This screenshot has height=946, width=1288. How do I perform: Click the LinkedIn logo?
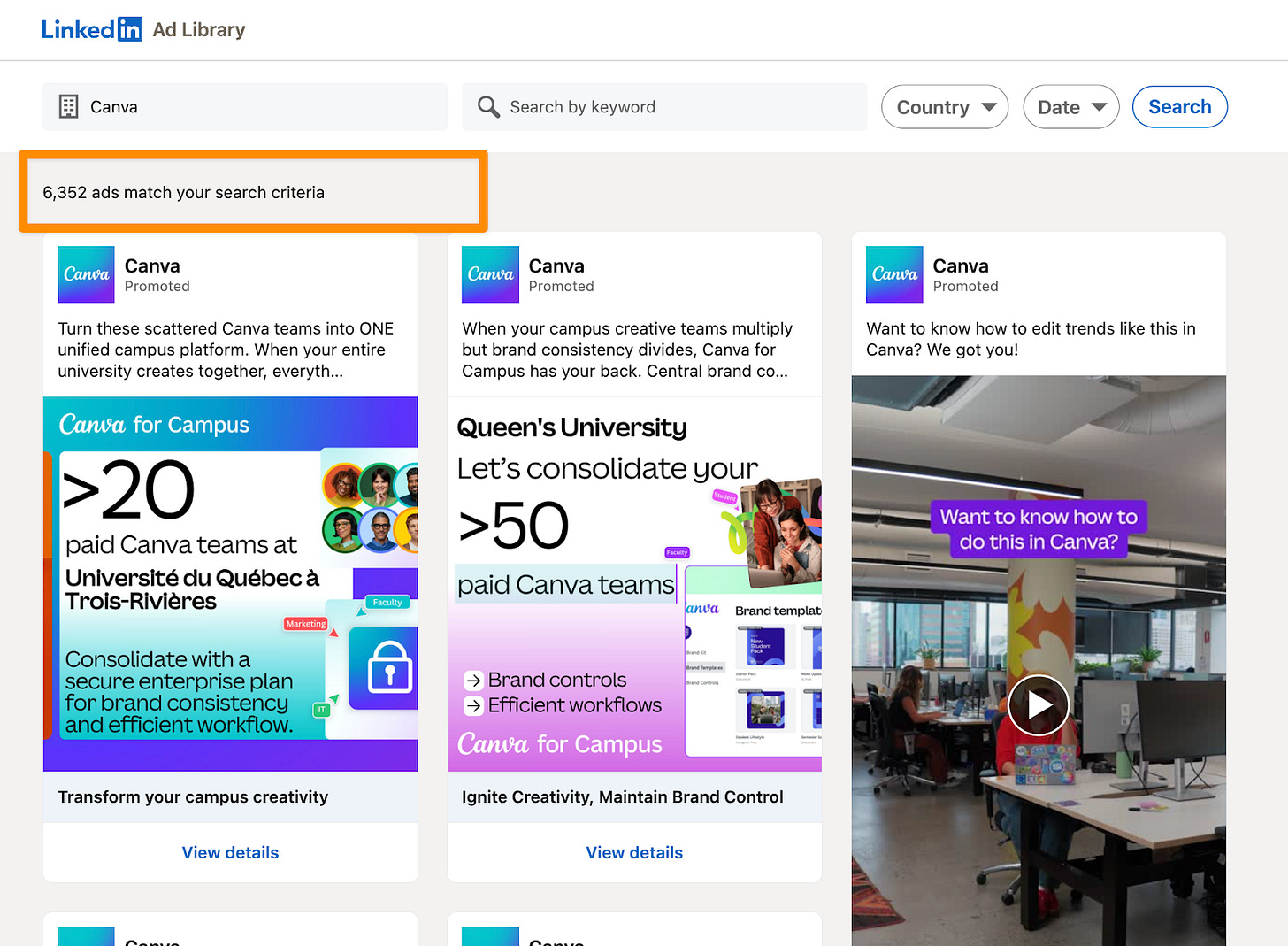tap(91, 29)
